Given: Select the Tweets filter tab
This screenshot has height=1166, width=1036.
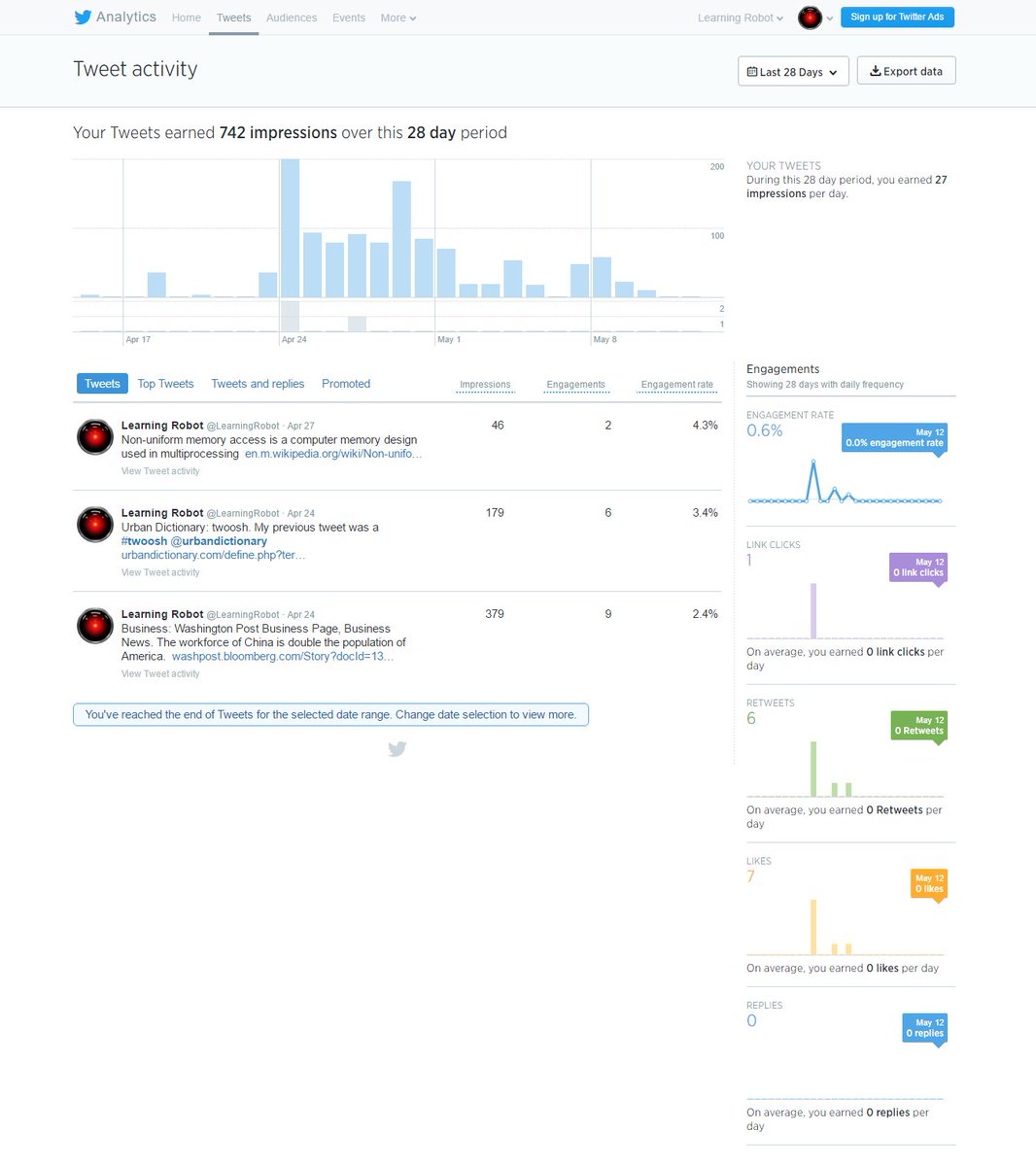Looking at the screenshot, I should pyautogui.click(x=102, y=384).
